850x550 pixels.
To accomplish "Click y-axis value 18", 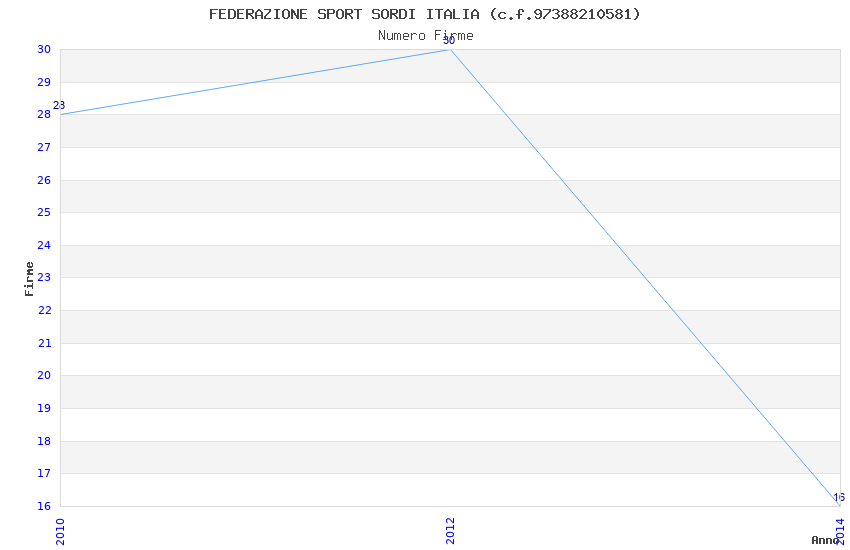I will pos(44,442).
